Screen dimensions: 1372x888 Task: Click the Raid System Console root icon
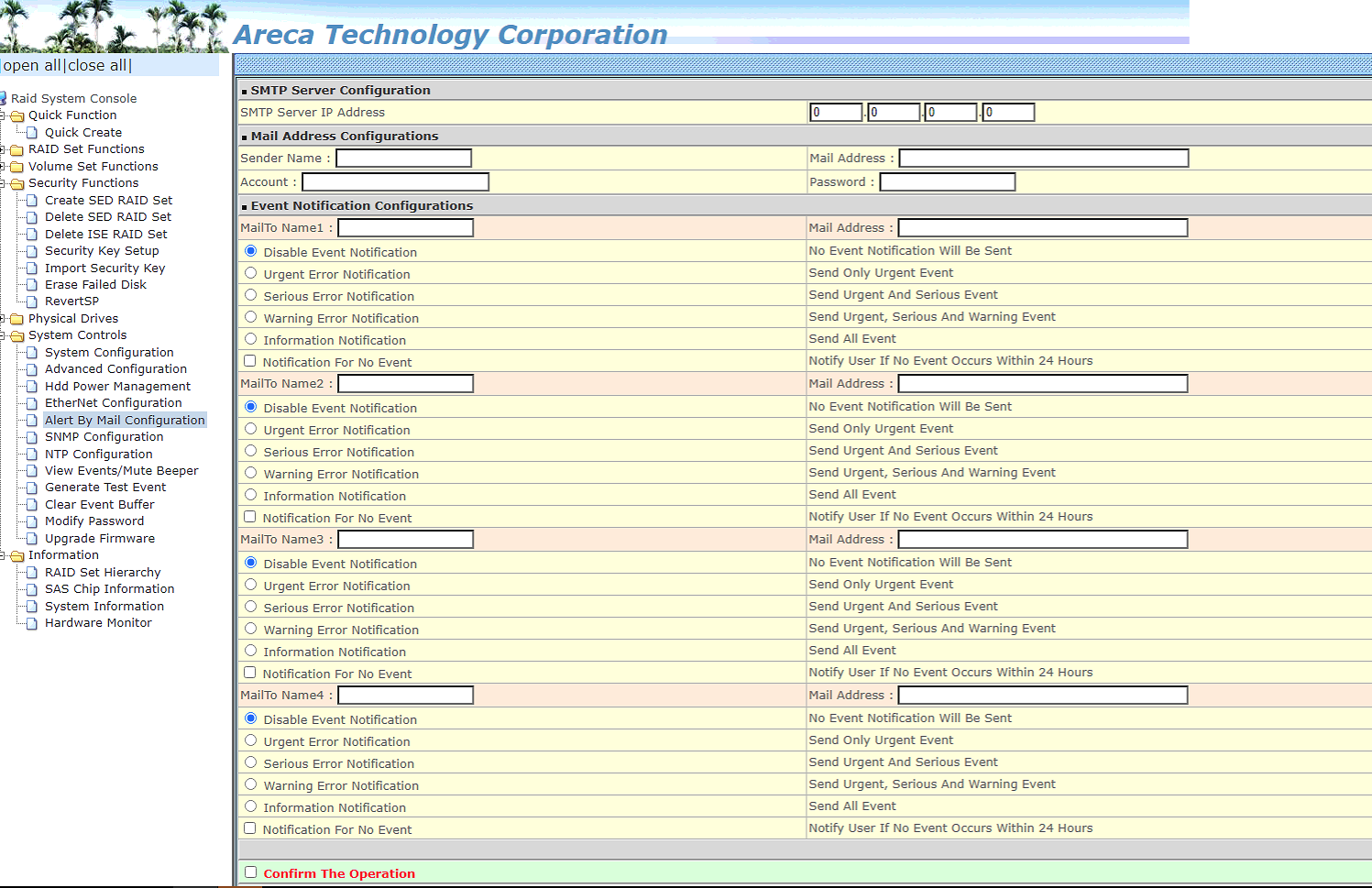coord(3,98)
